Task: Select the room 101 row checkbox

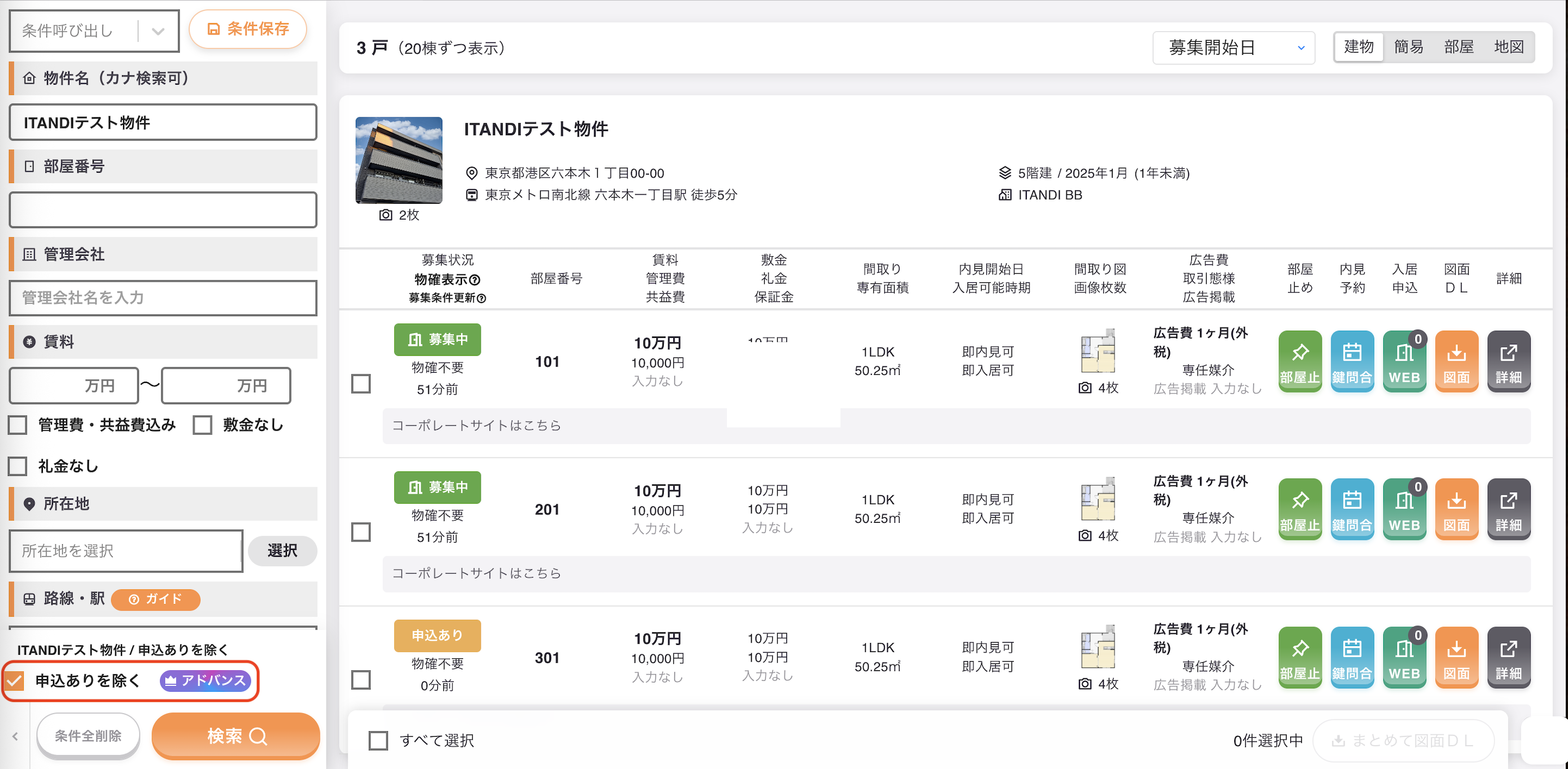Action: [361, 384]
